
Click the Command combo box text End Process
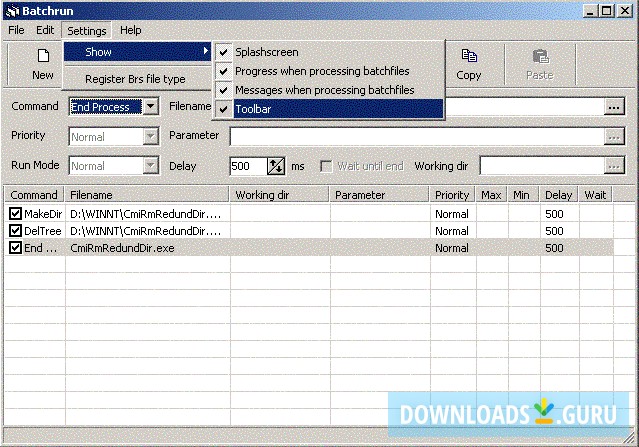(x=100, y=107)
